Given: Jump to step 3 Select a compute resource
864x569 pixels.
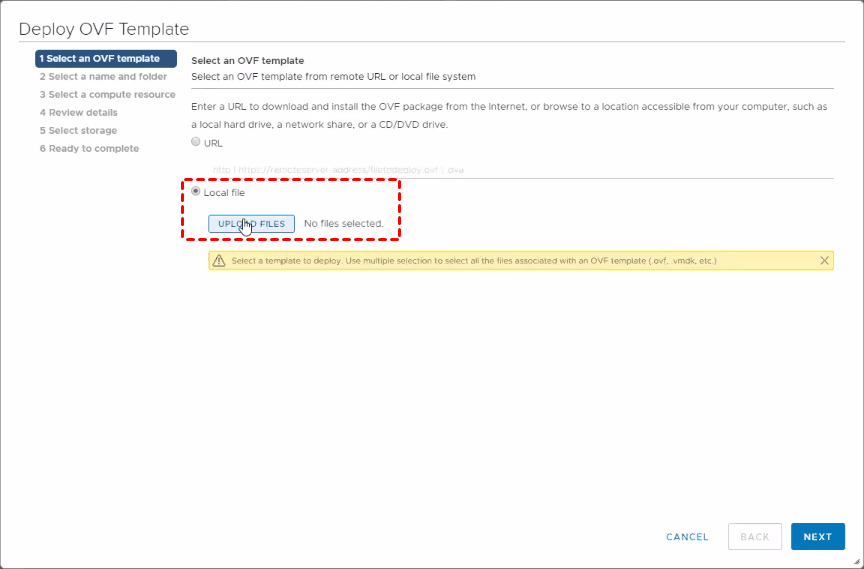Looking at the screenshot, I should click(107, 95).
